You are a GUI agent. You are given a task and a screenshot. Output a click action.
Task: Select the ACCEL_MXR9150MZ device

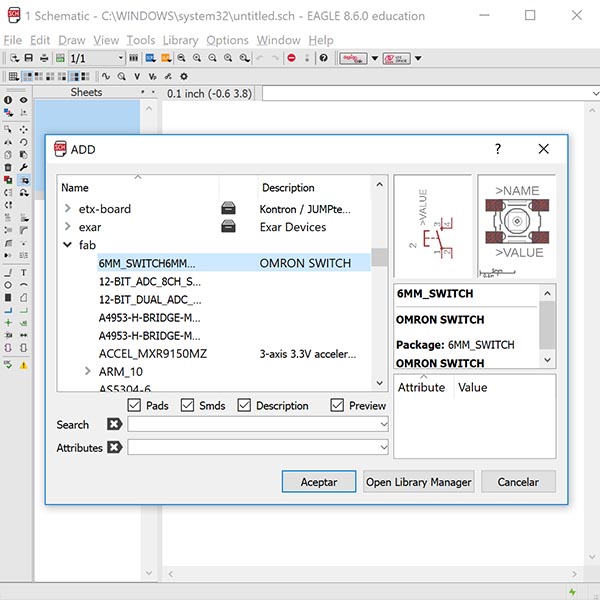pyautogui.click(x=153, y=354)
